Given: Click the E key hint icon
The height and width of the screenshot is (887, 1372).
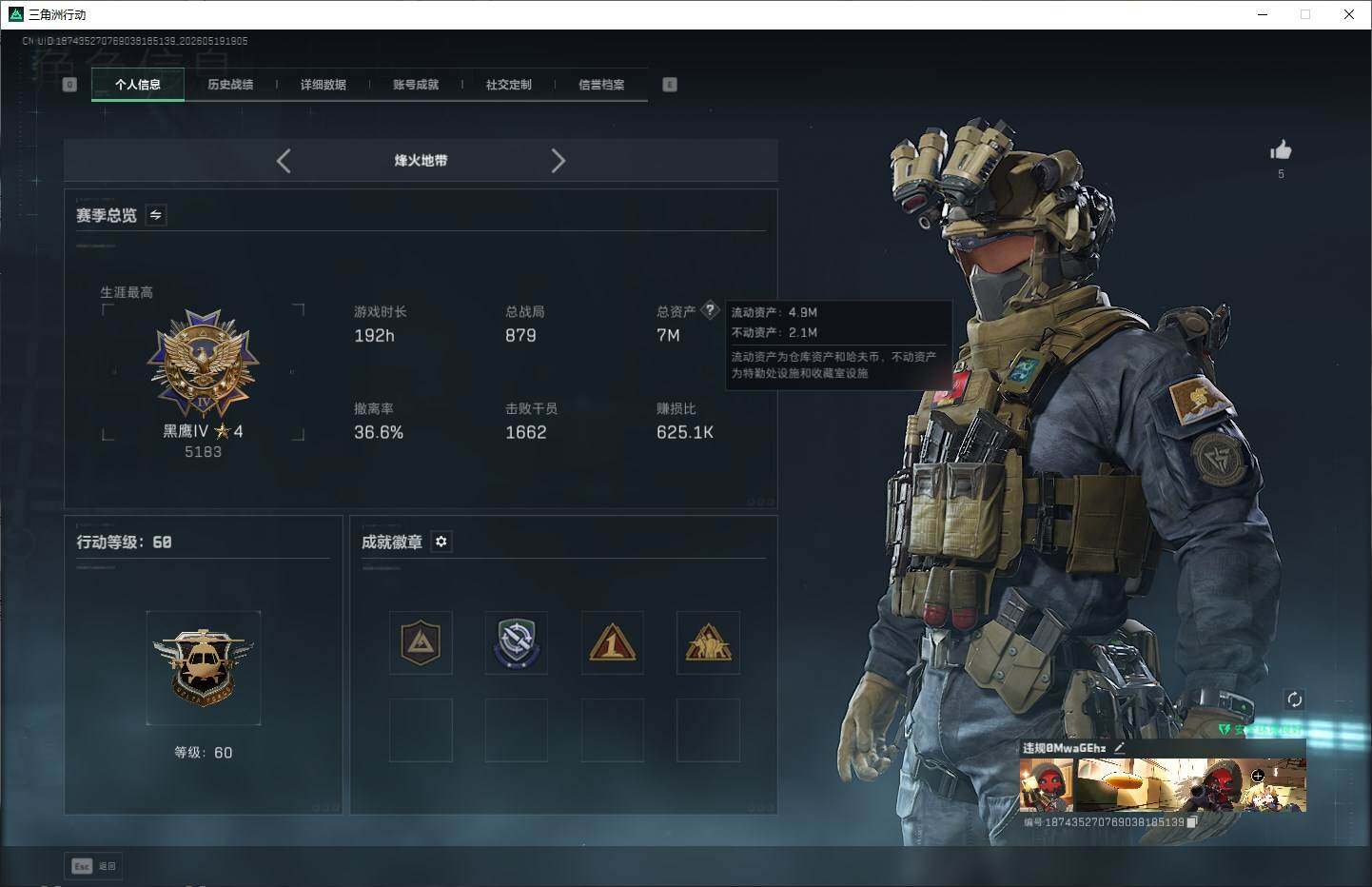Looking at the screenshot, I should [x=670, y=85].
